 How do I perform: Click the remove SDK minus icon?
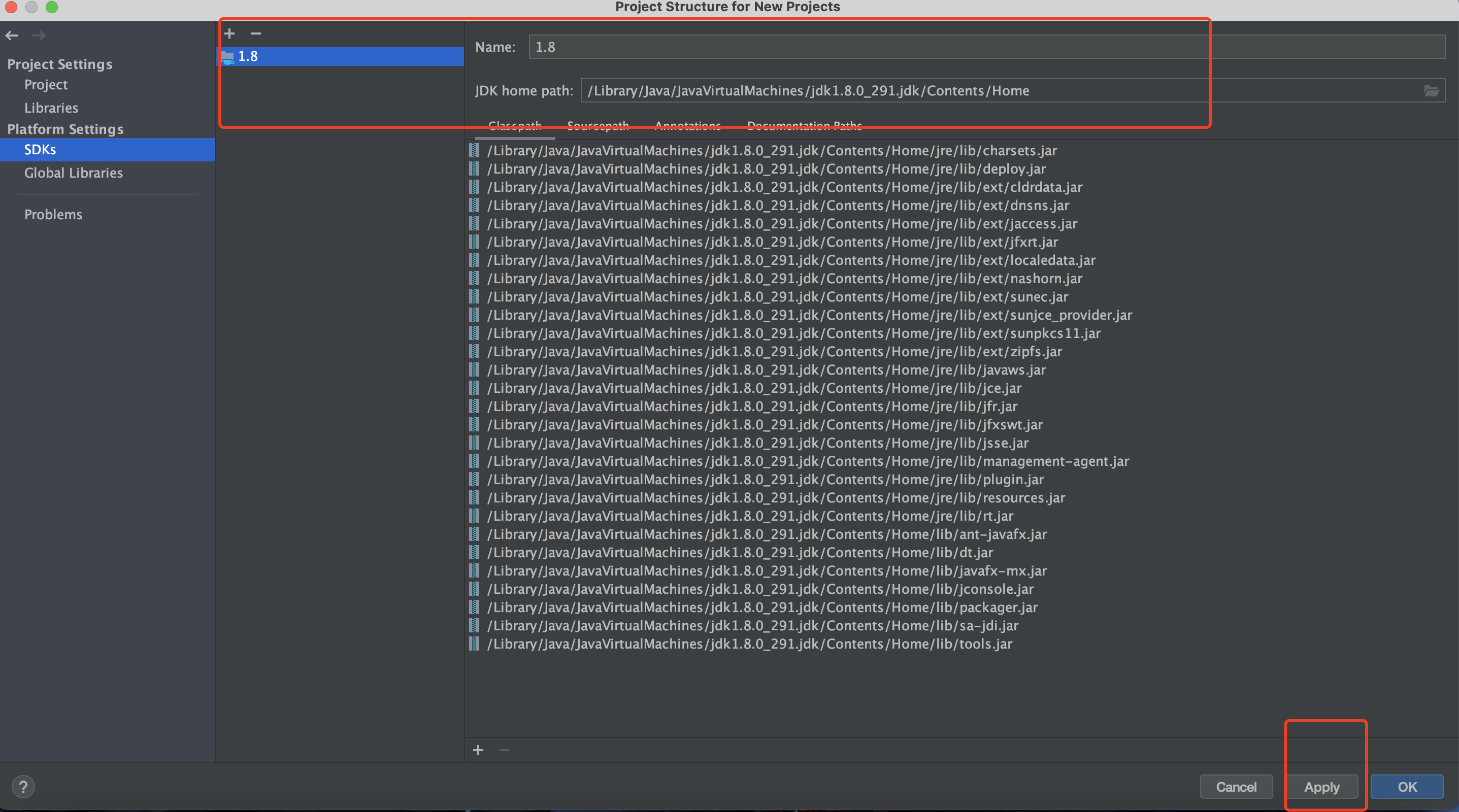tap(256, 33)
